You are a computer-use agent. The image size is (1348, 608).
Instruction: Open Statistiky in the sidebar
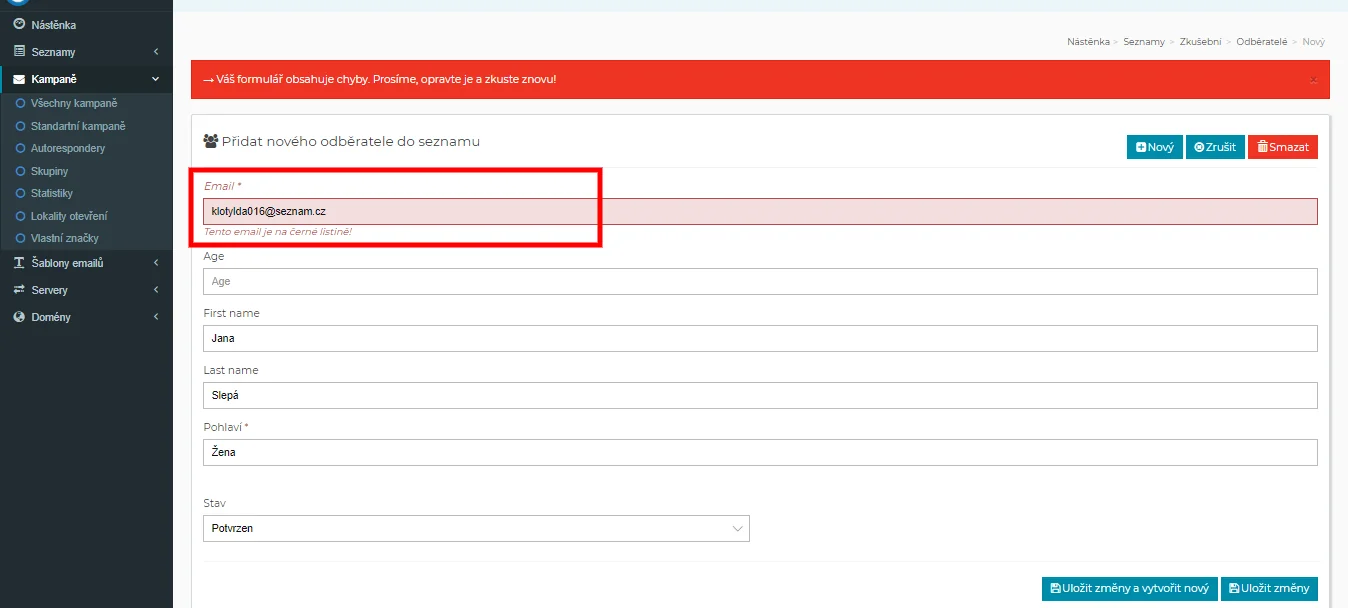point(52,193)
